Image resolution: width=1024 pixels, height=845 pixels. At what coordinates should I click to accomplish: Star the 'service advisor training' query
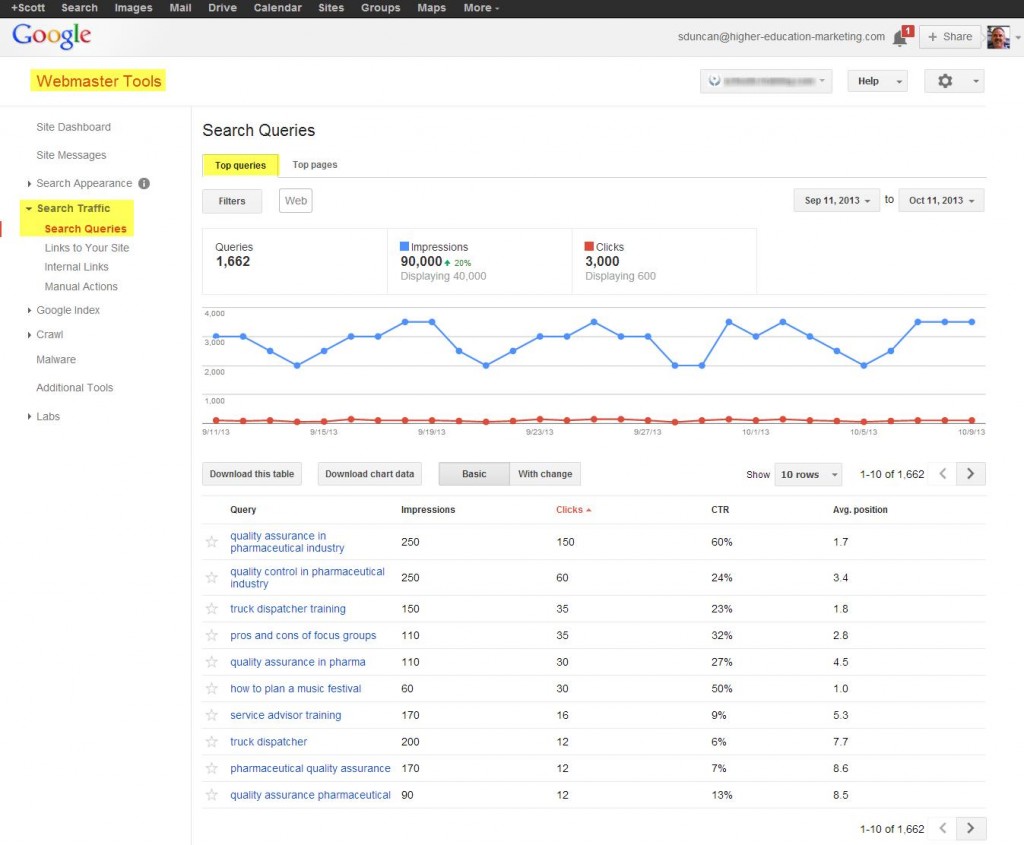pos(212,715)
